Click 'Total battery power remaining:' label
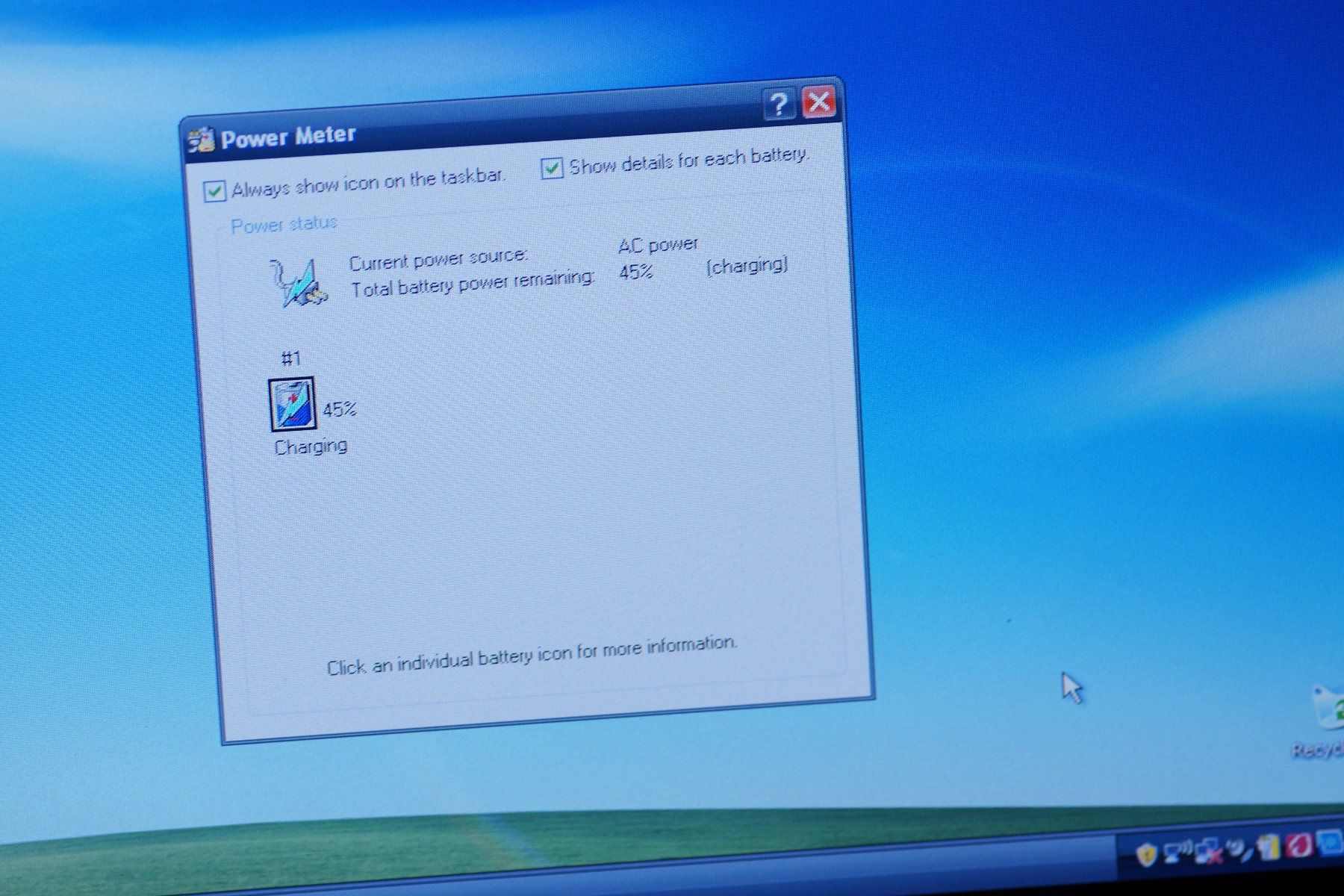This screenshot has height=896, width=1344. [x=473, y=283]
